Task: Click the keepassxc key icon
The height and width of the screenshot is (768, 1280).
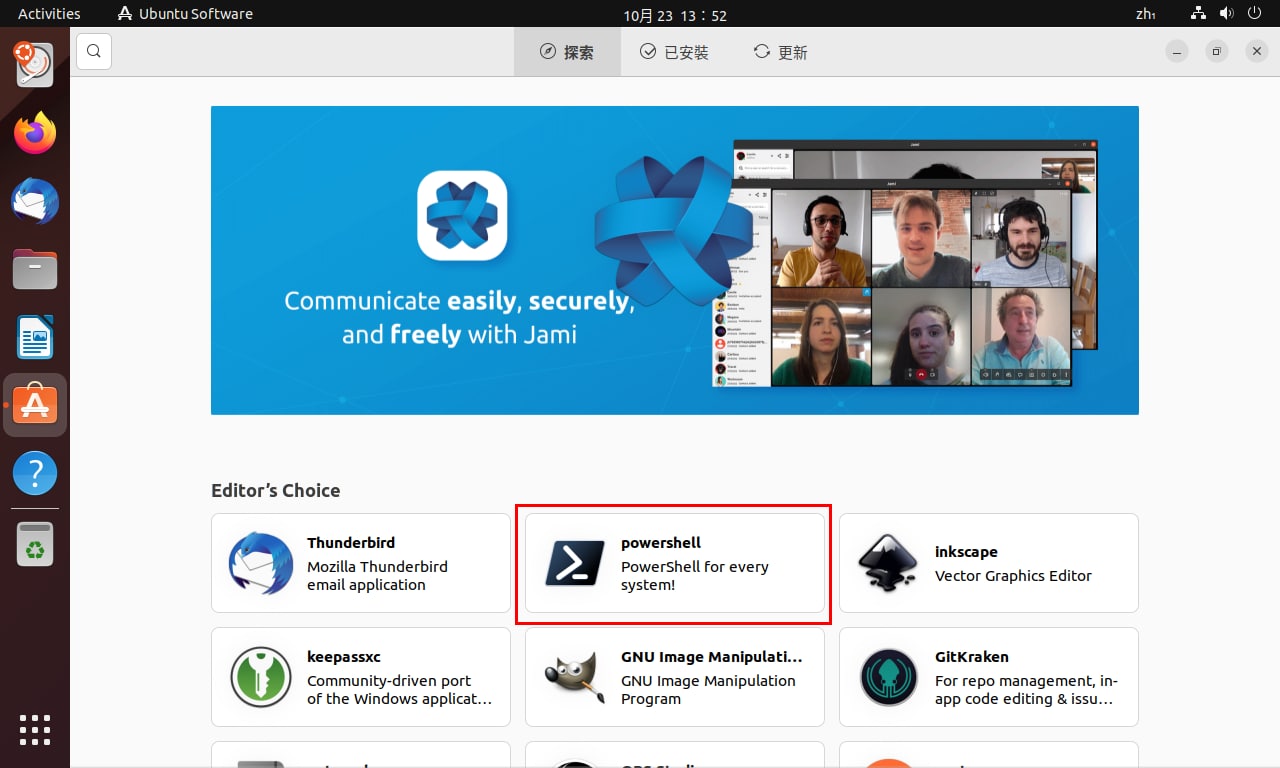Action: pos(261,677)
